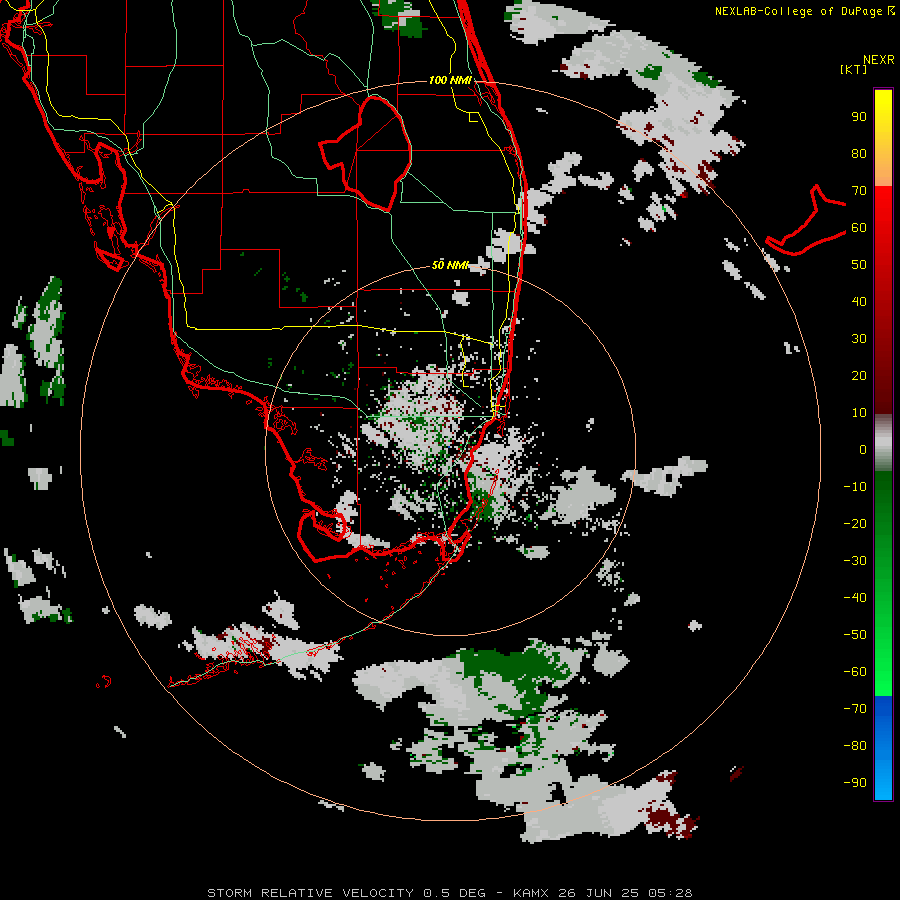The image size is (900, 900).
Task: Click the -50 value on velocity scale
Action: point(855,635)
